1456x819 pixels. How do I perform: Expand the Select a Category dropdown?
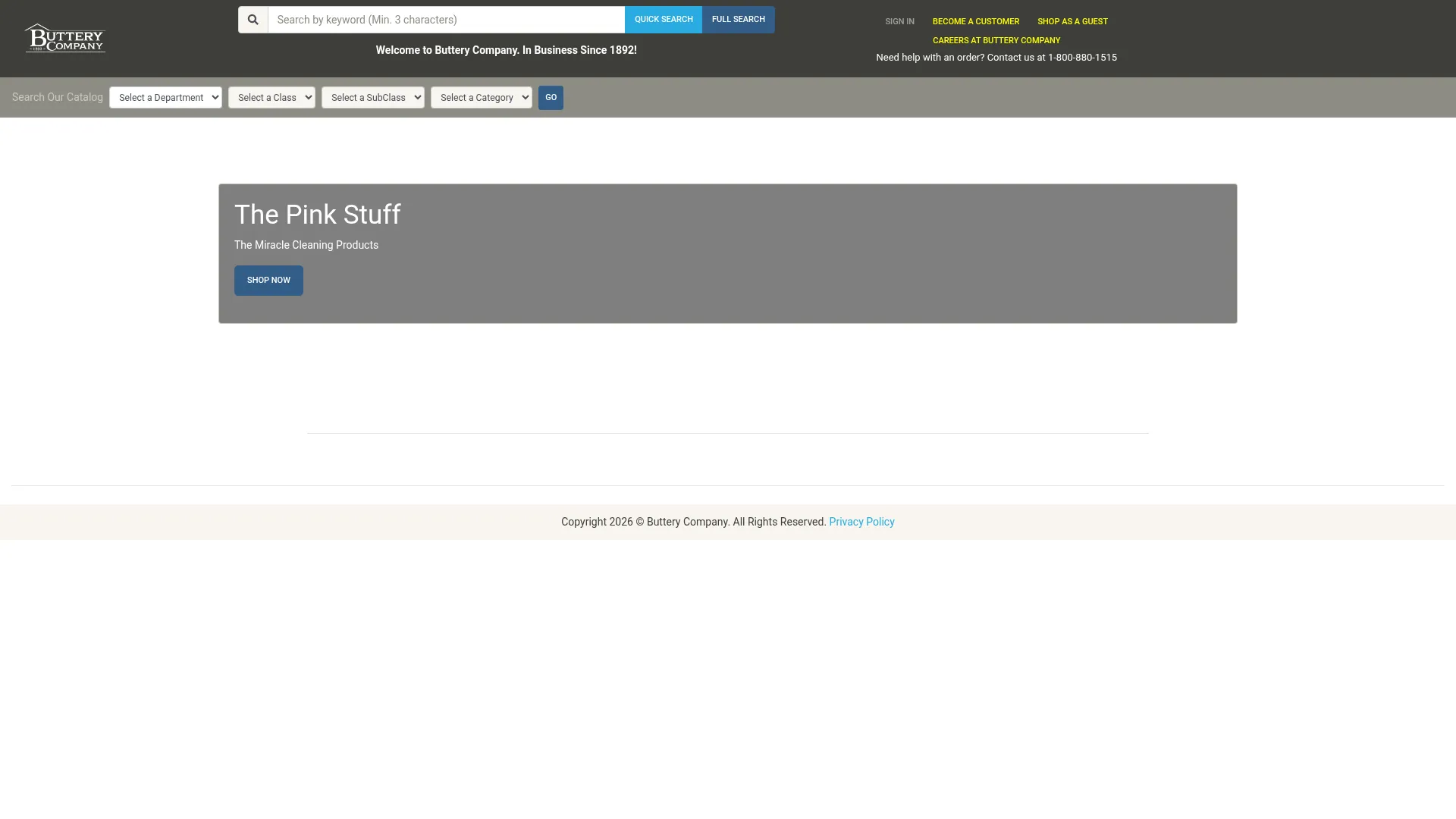click(482, 97)
